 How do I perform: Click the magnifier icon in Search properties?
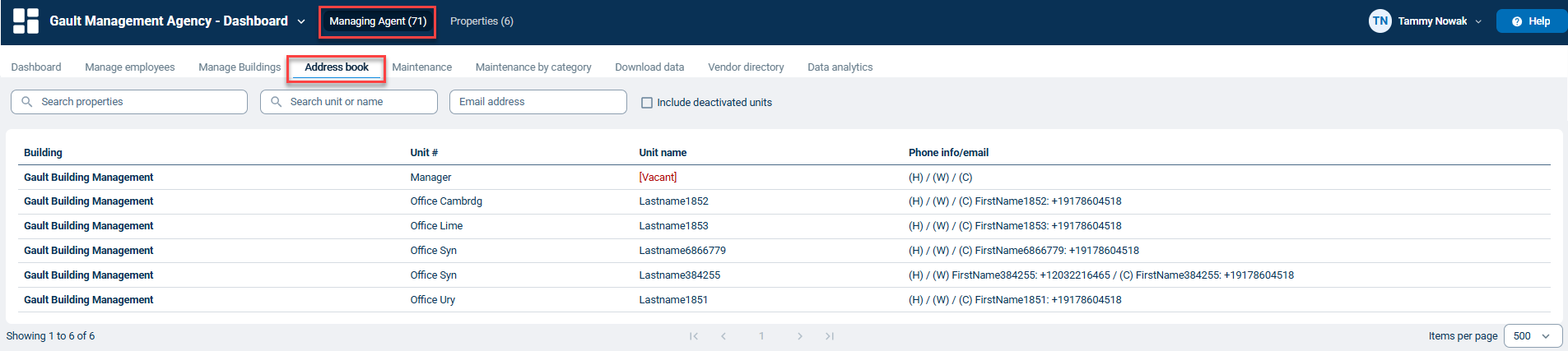point(27,102)
